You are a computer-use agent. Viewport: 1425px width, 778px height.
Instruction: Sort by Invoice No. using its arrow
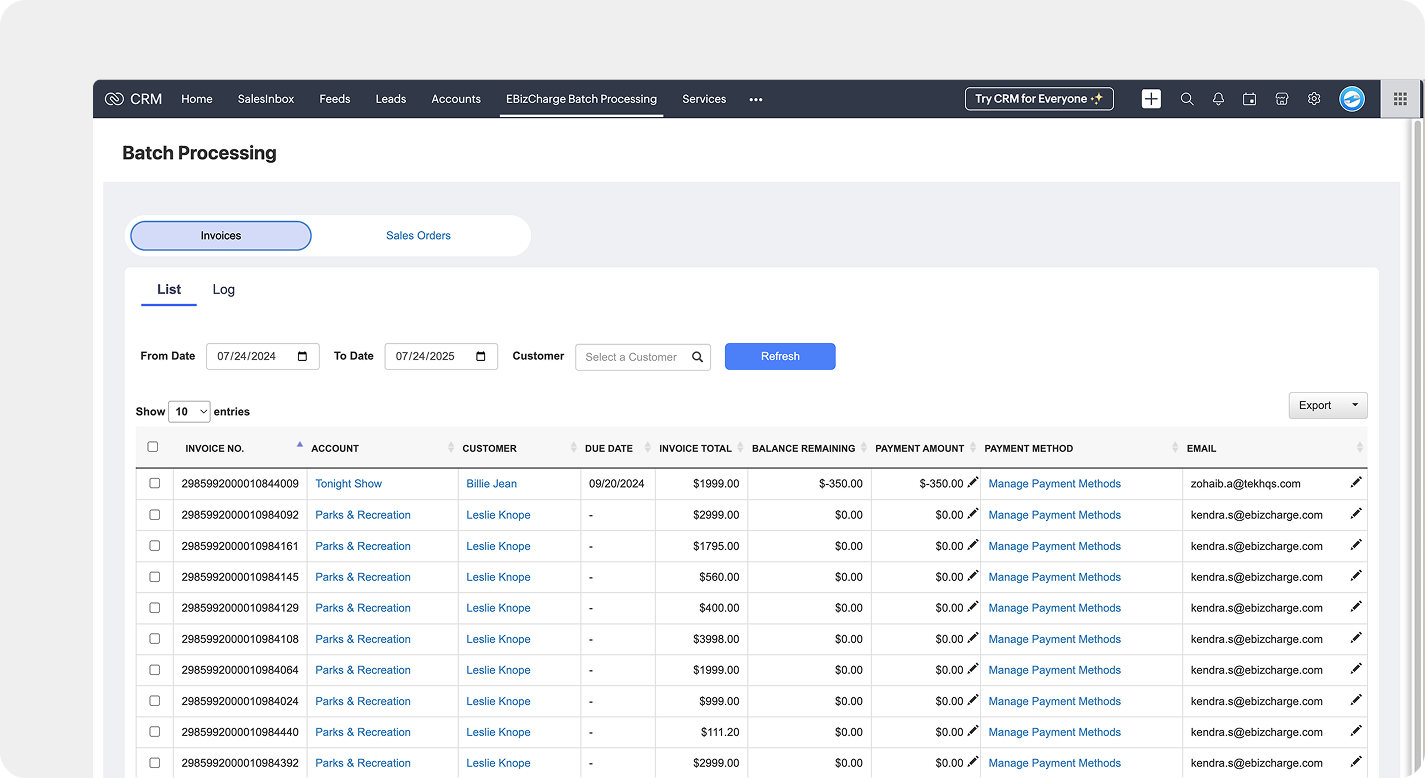299,445
